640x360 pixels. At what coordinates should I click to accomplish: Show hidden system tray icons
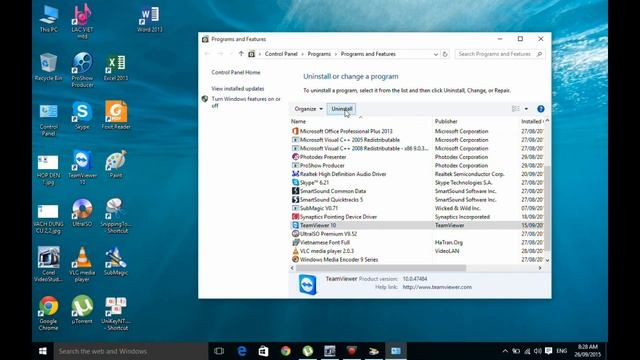(x=505, y=351)
